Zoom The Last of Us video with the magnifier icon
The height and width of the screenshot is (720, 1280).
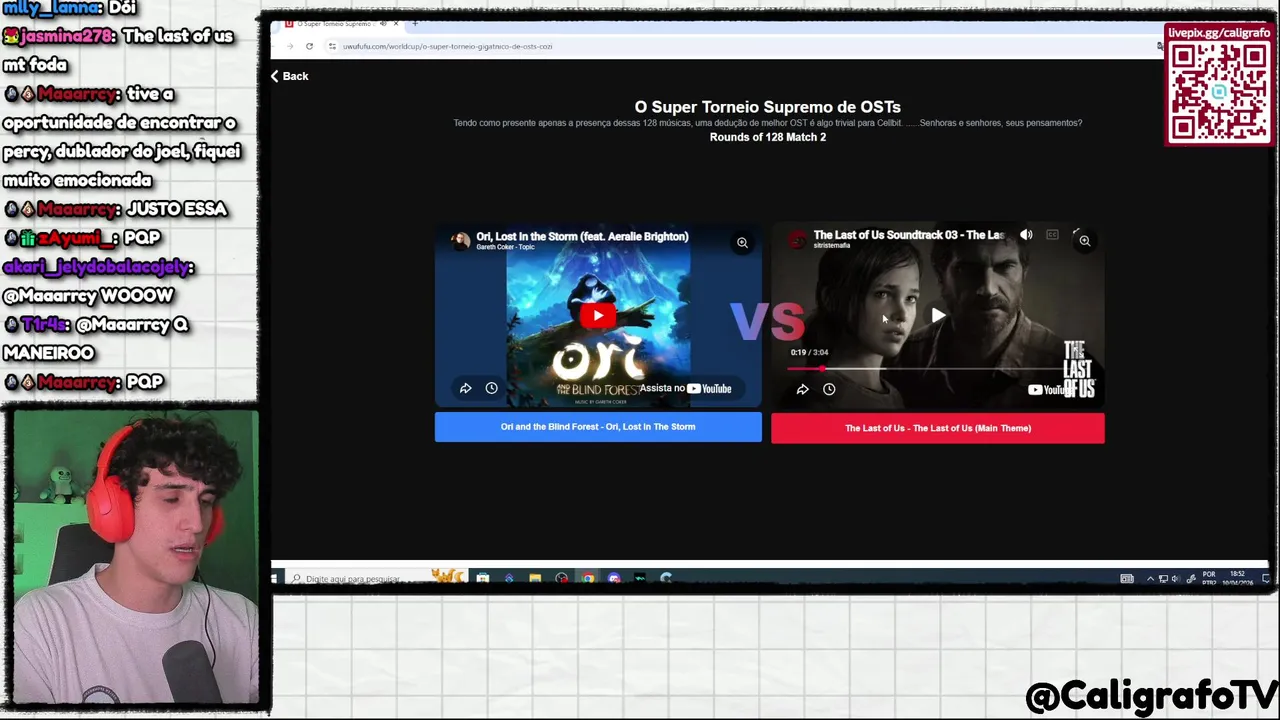tap(1084, 241)
